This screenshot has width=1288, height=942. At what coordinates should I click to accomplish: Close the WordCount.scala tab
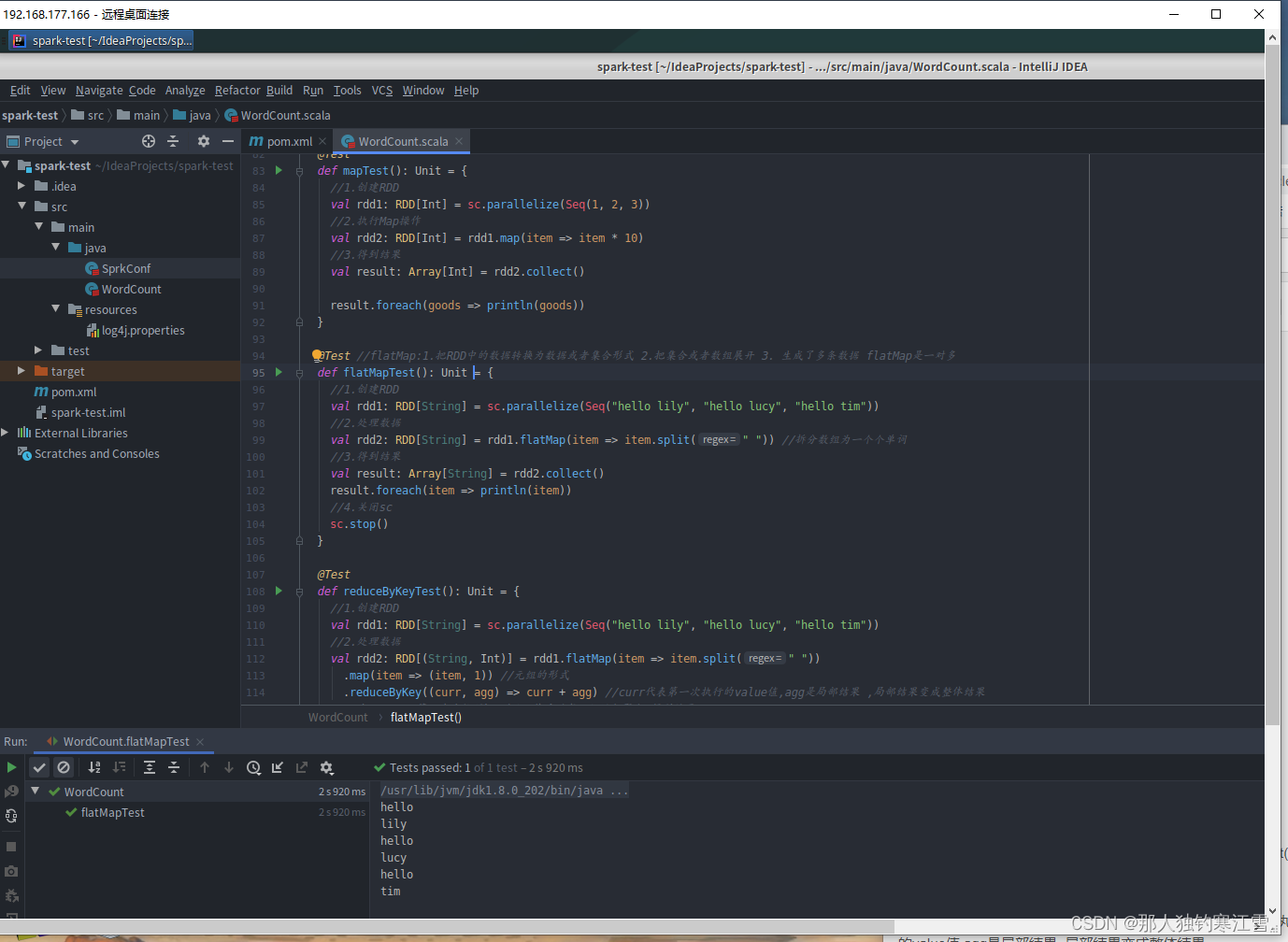[459, 141]
